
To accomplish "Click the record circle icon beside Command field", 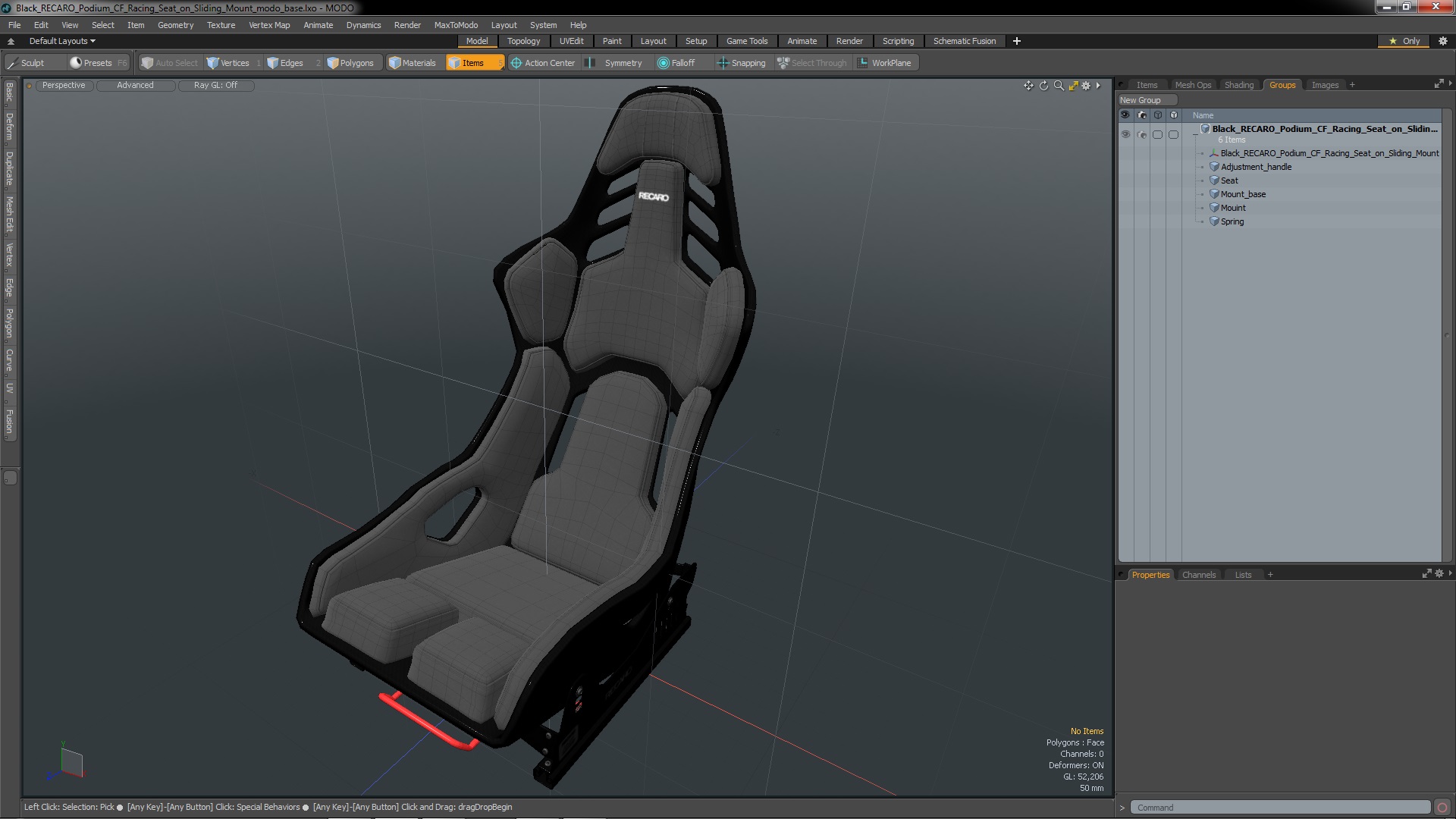I will [x=1442, y=808].
